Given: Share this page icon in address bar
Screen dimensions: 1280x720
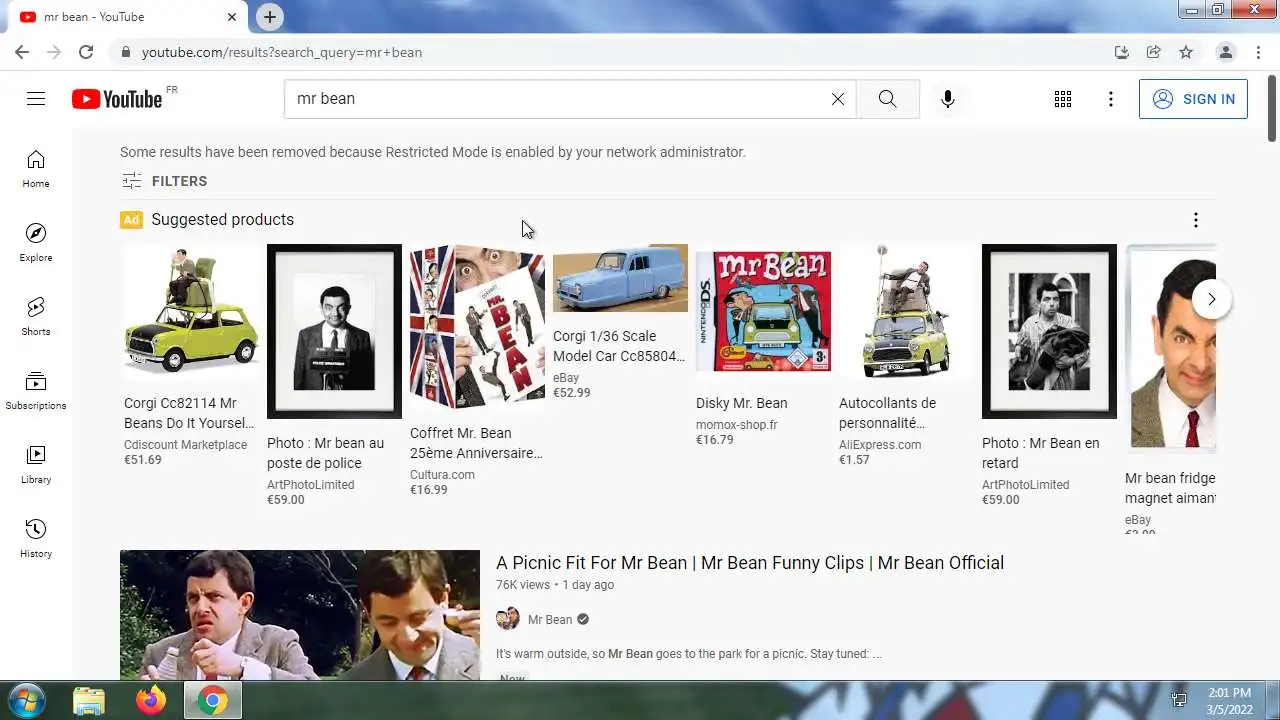Looking at the screenshot, I should [x=1154, y=52].
